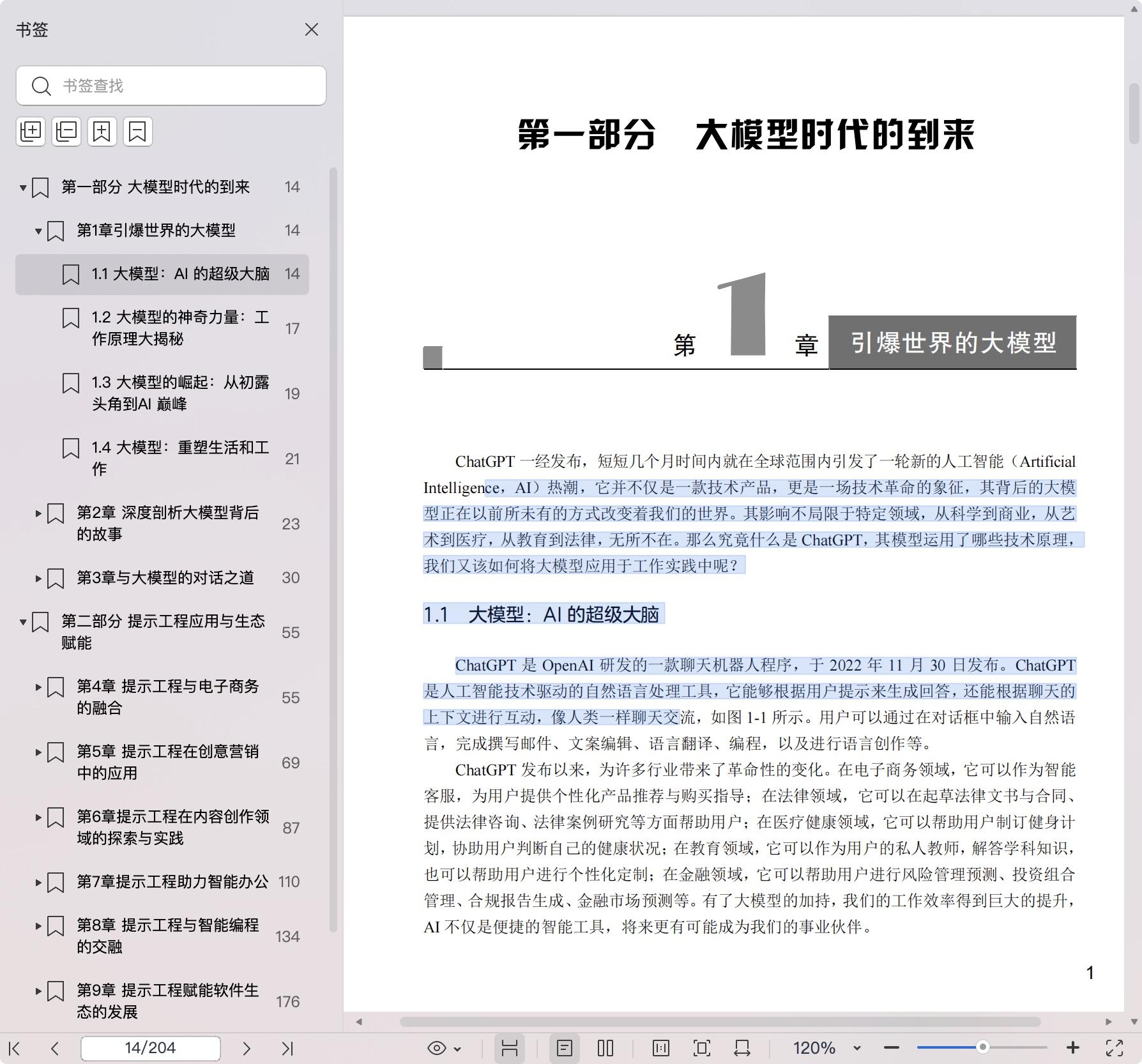Click the zoom slider handle

click(983, 1047)
